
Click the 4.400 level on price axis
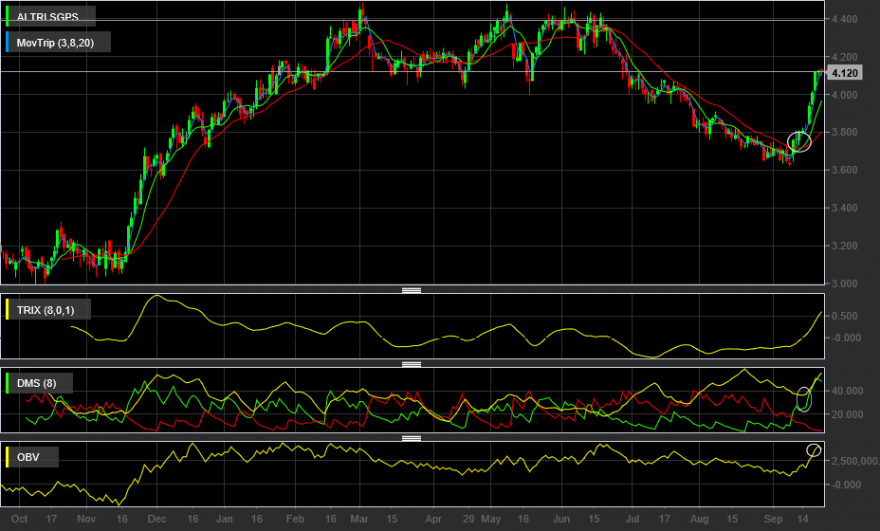point(844,19)
